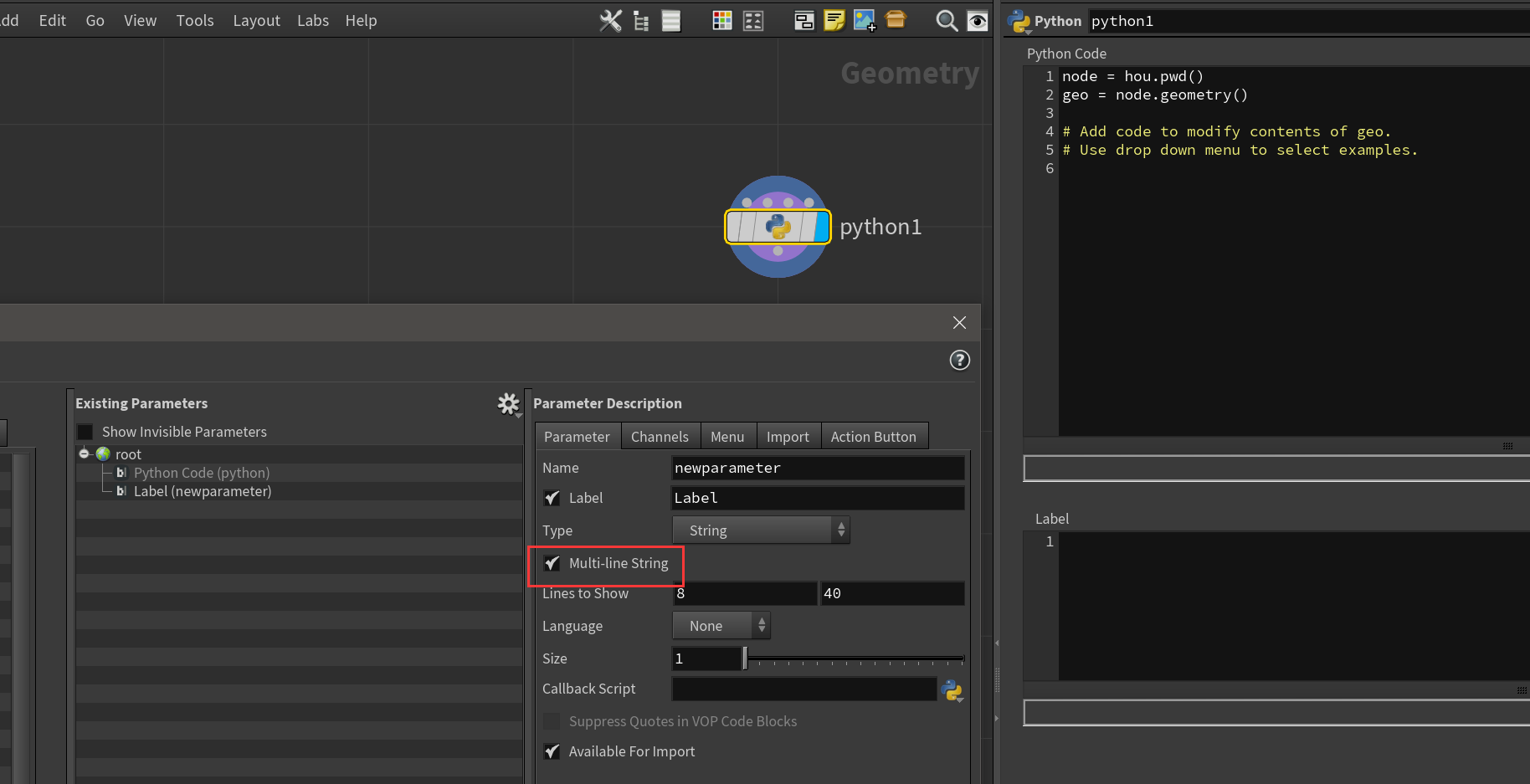Open the Help menu
Image resolution: width=1530 pixels, height=784 pixels.
(x=361, y=21)
